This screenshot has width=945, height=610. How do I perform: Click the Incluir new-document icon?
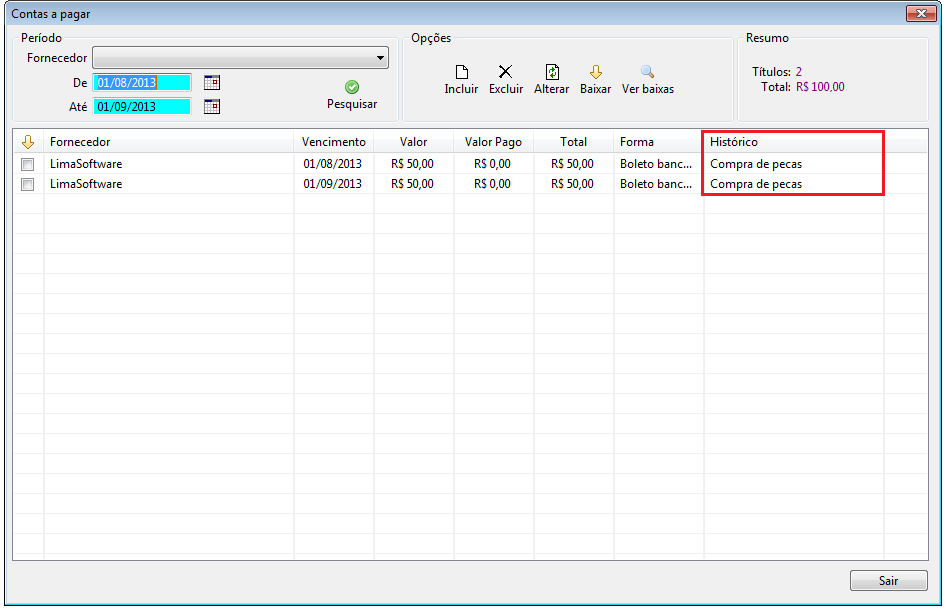[462, 72]
